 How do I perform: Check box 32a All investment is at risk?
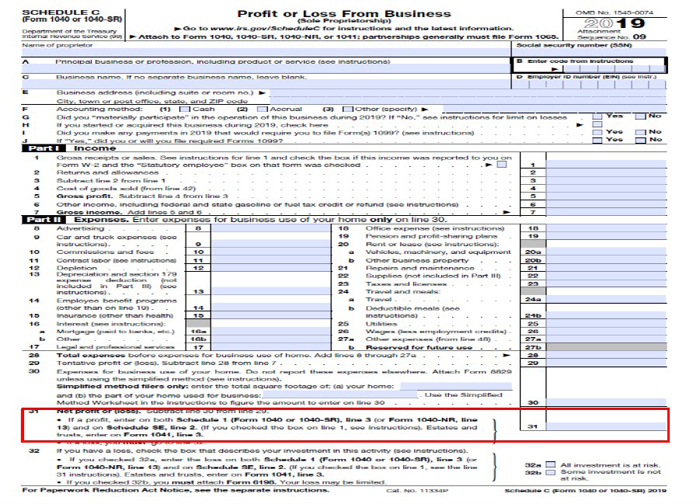(x=551, y=465)
